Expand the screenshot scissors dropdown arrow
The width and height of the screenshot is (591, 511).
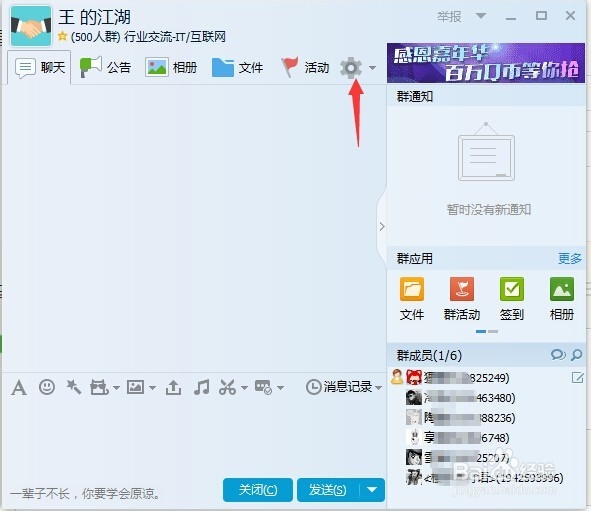(244, 388)
